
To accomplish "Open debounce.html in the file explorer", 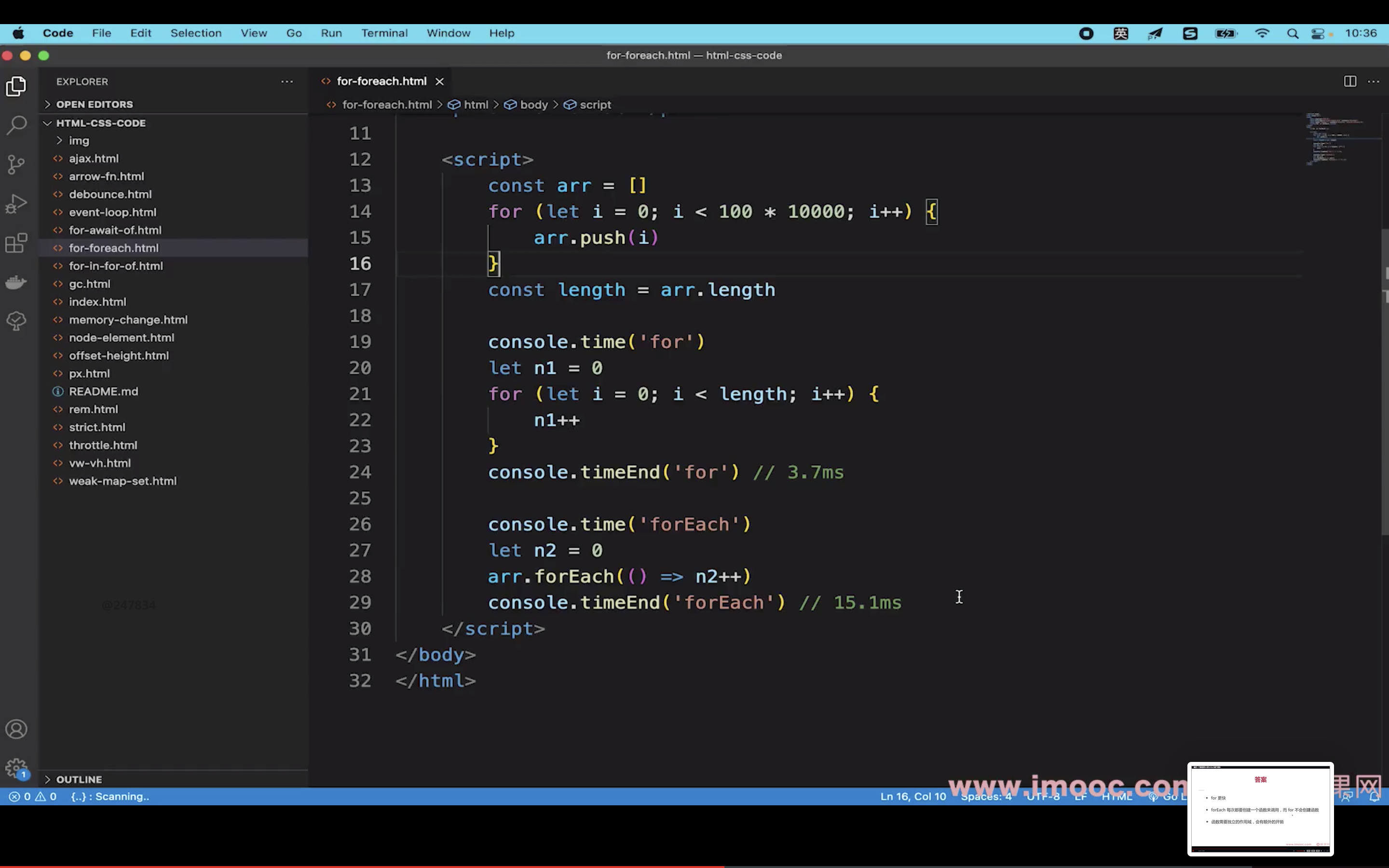I will [110, 194].
